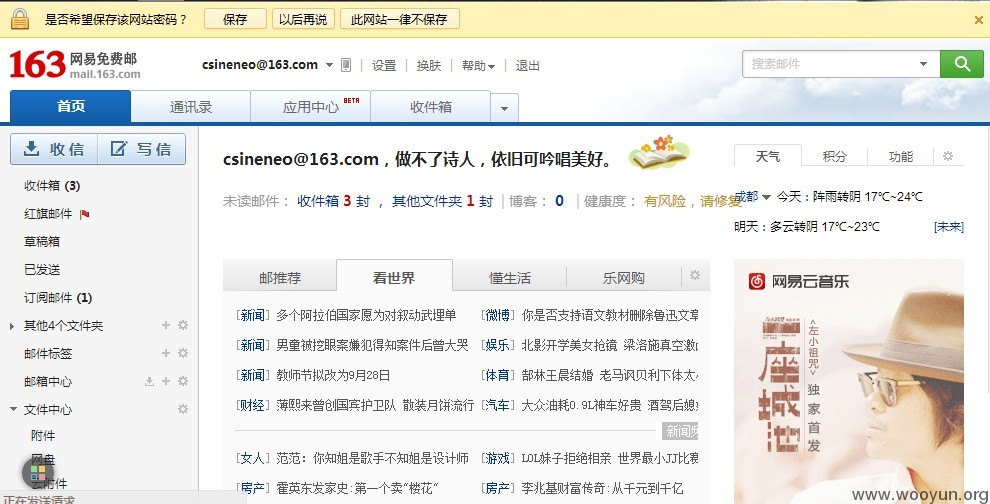Open gear settings for 其他4个文件夹
The image size is (990, 504).
pos(183,325)
